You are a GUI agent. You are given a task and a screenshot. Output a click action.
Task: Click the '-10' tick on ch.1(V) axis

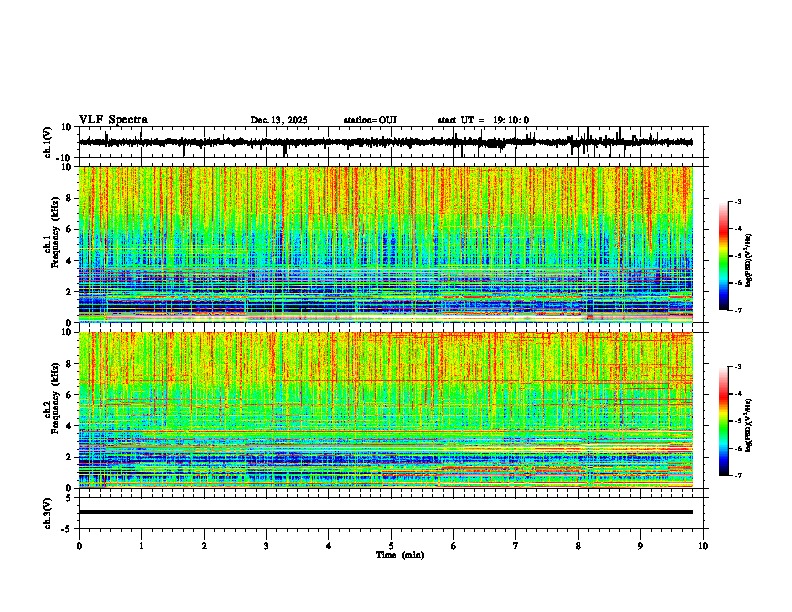click(65, 158)
